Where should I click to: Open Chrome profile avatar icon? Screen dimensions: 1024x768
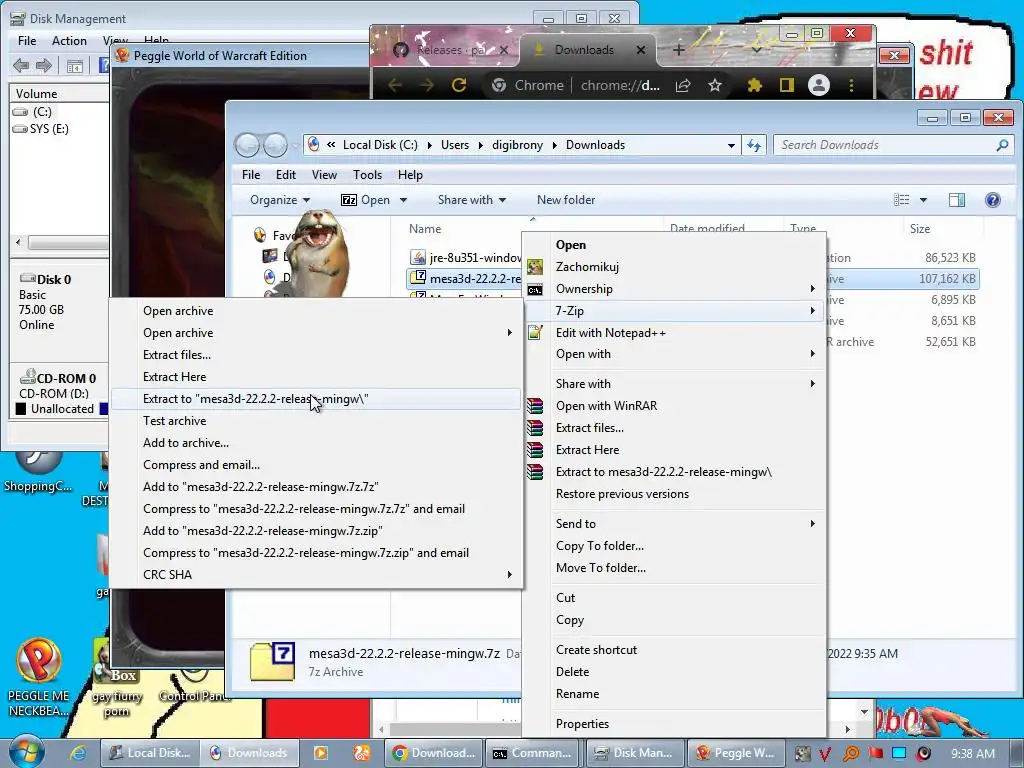point(818,85)
